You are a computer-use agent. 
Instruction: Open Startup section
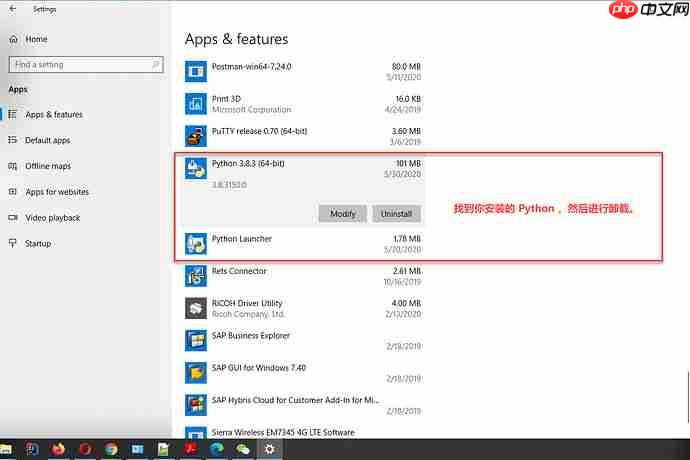[38, 243]
